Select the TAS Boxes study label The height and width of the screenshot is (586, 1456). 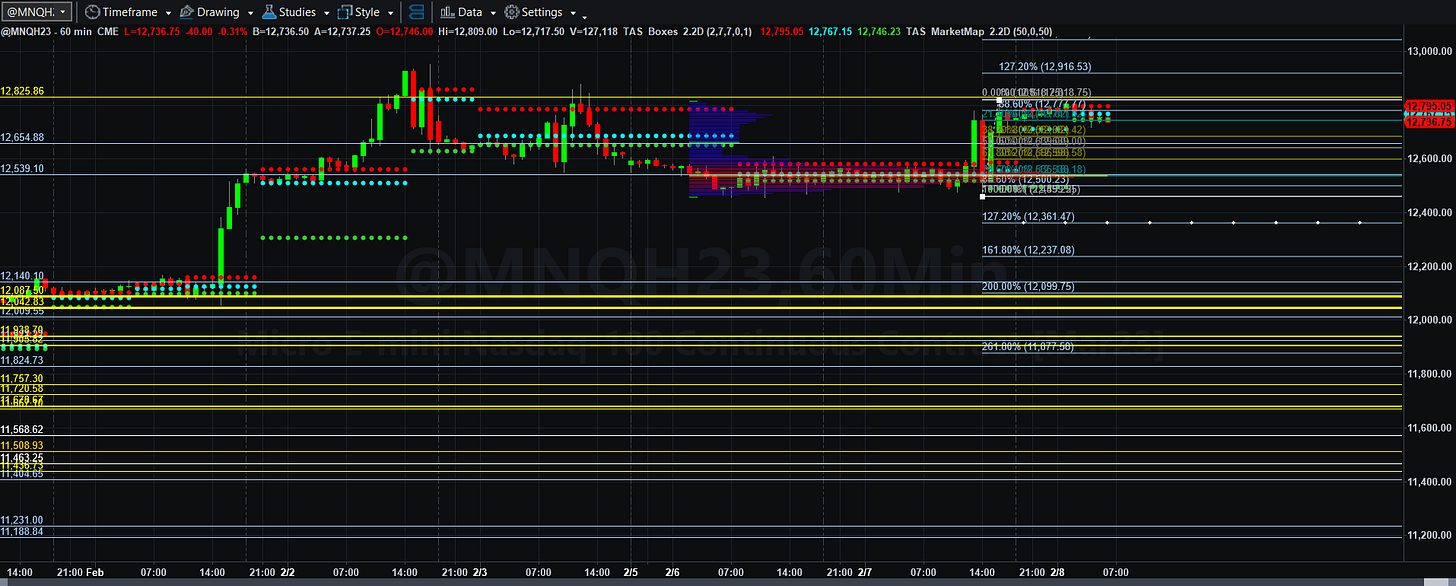click(x=651, y=32)
